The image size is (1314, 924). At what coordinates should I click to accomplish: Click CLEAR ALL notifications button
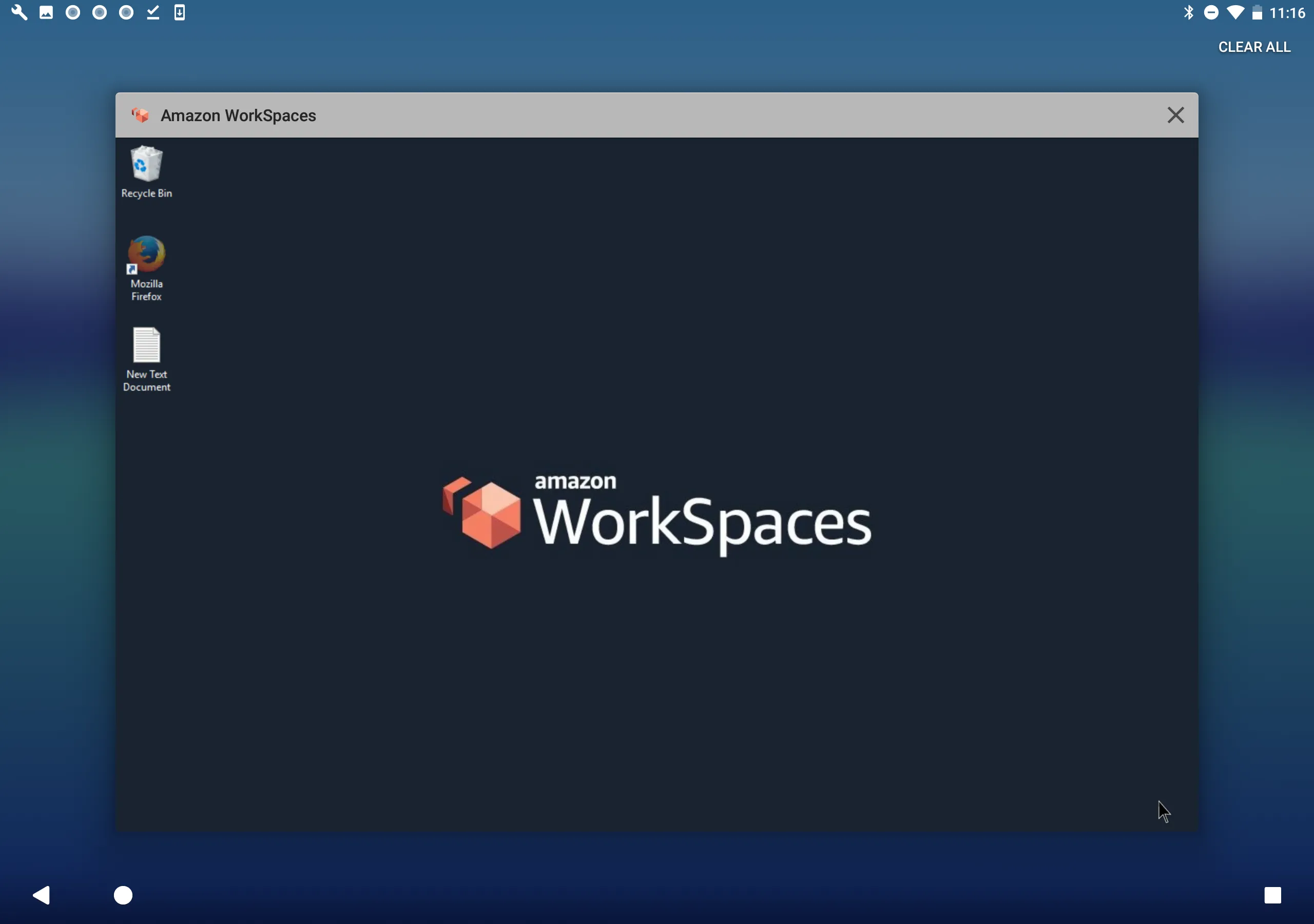point(1254,47)
